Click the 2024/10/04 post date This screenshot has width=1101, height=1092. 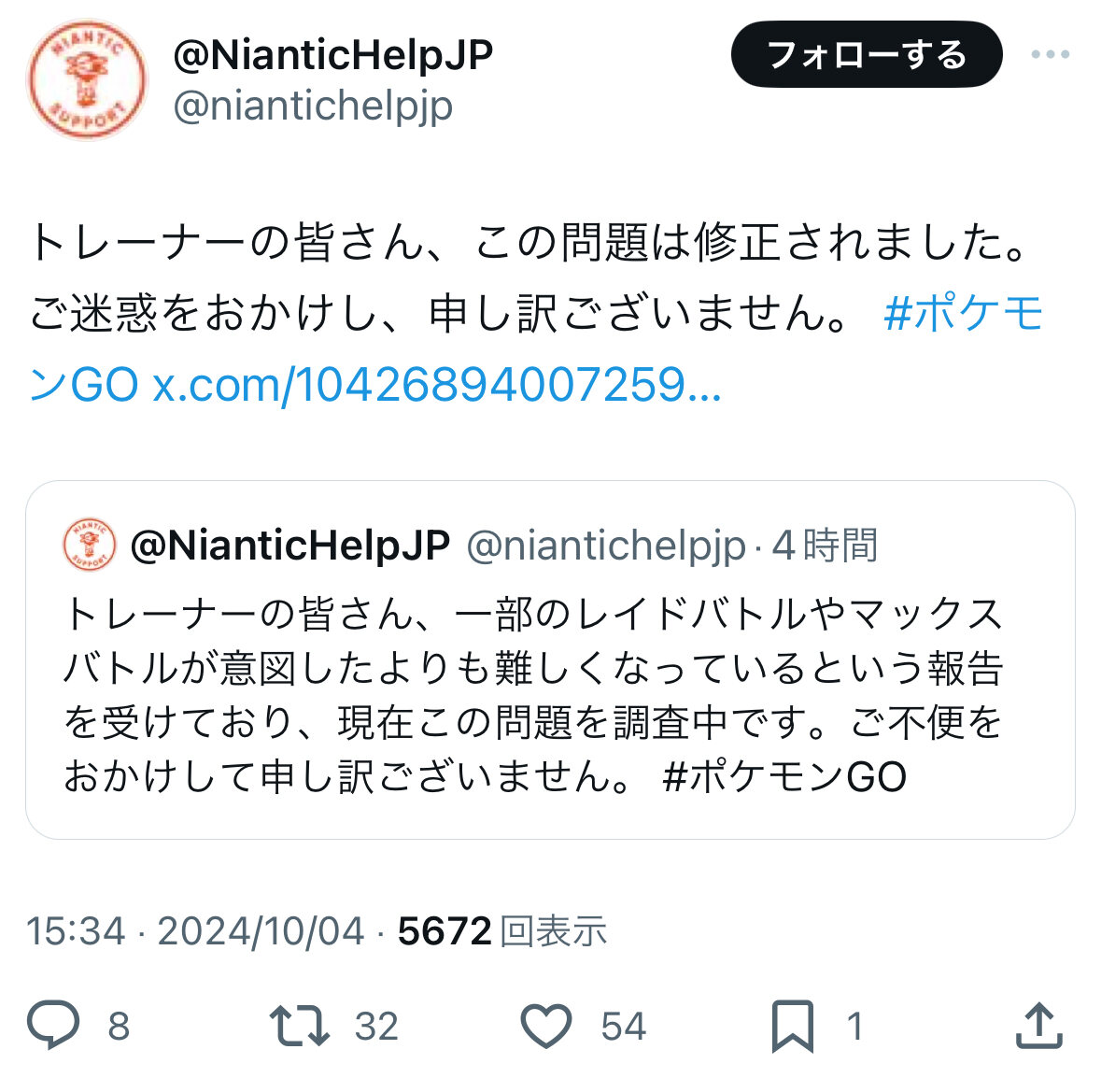[261, 931]
